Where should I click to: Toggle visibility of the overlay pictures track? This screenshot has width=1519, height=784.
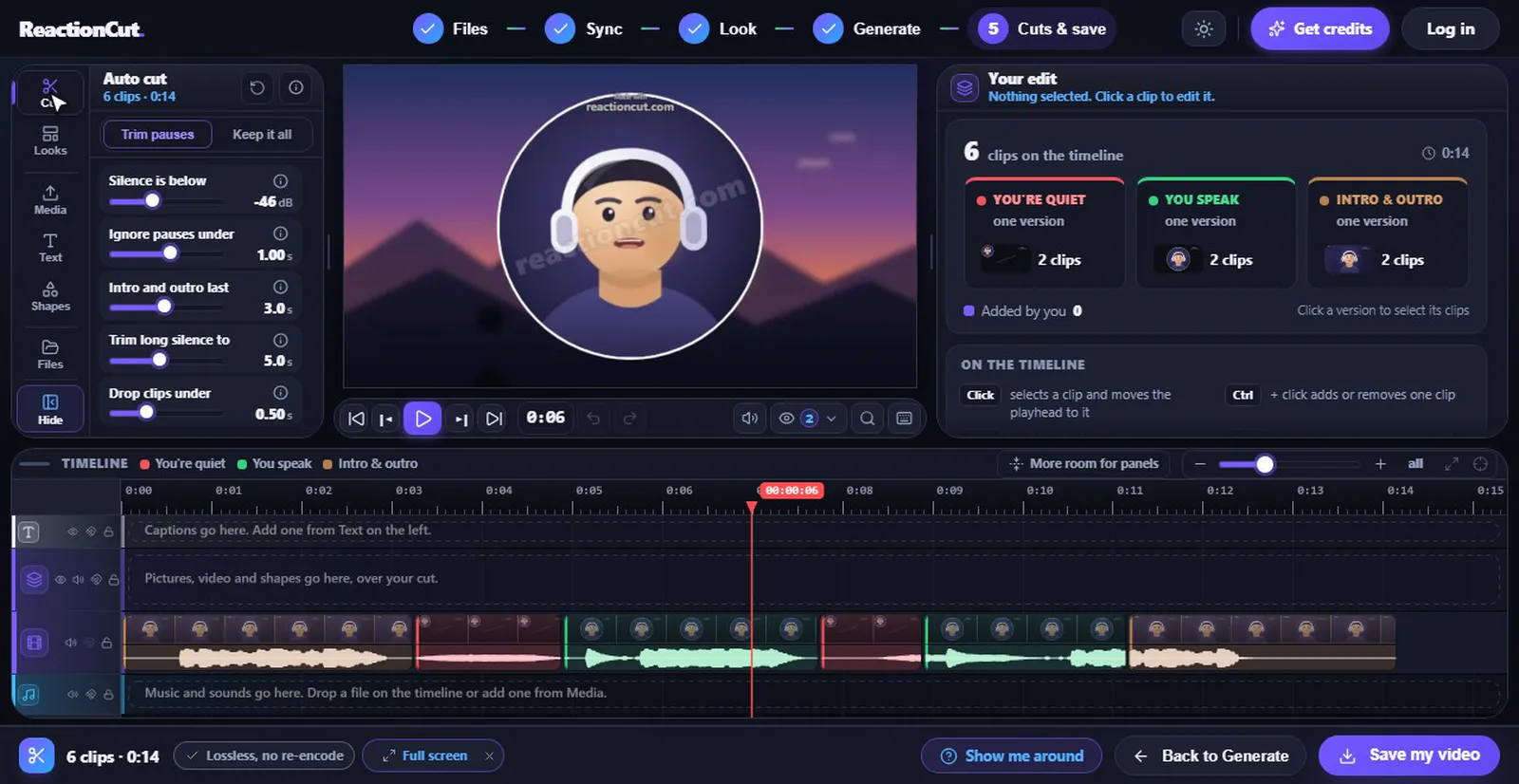[60, 579]
